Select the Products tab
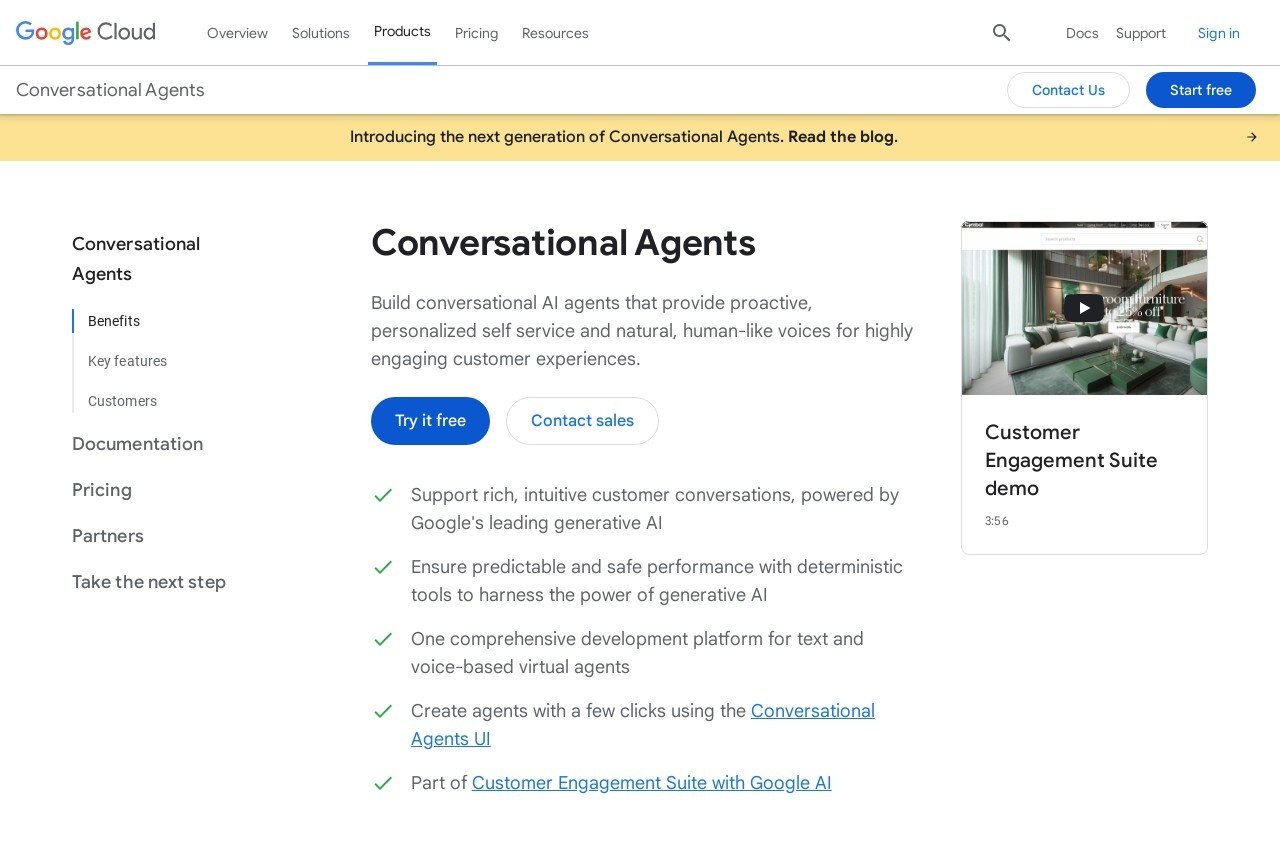The width and height of the screenshot is (1280, 853). click(x=402, y=31)
